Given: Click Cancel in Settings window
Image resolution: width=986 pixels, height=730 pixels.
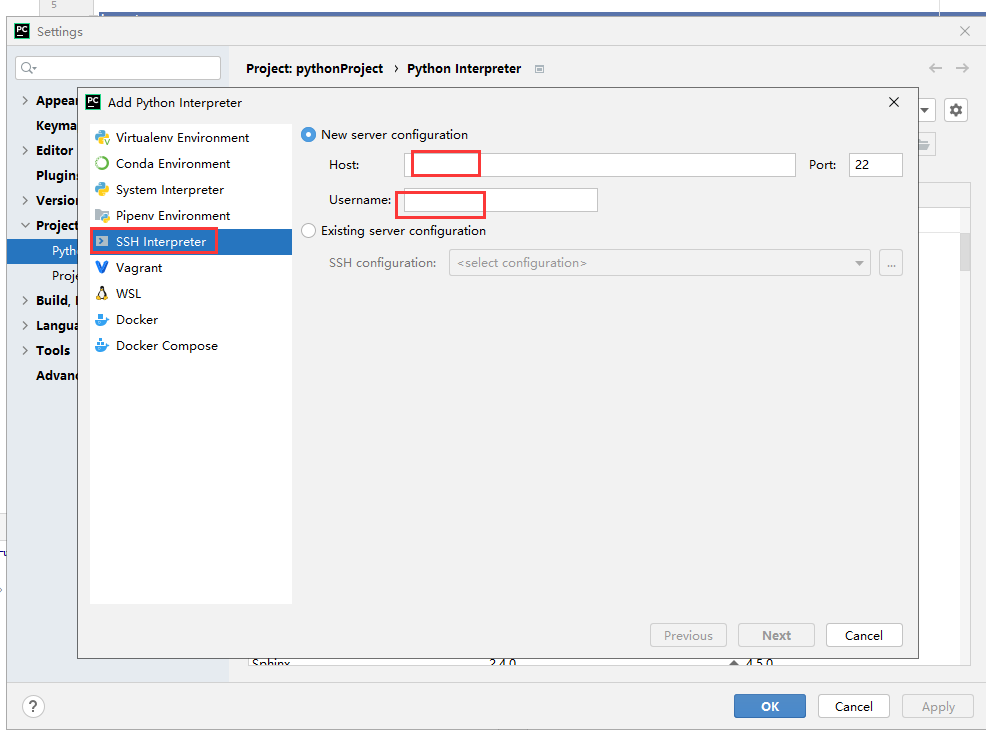Looking at the screenshot, I should pyautogui.click(x=853, y=706).
